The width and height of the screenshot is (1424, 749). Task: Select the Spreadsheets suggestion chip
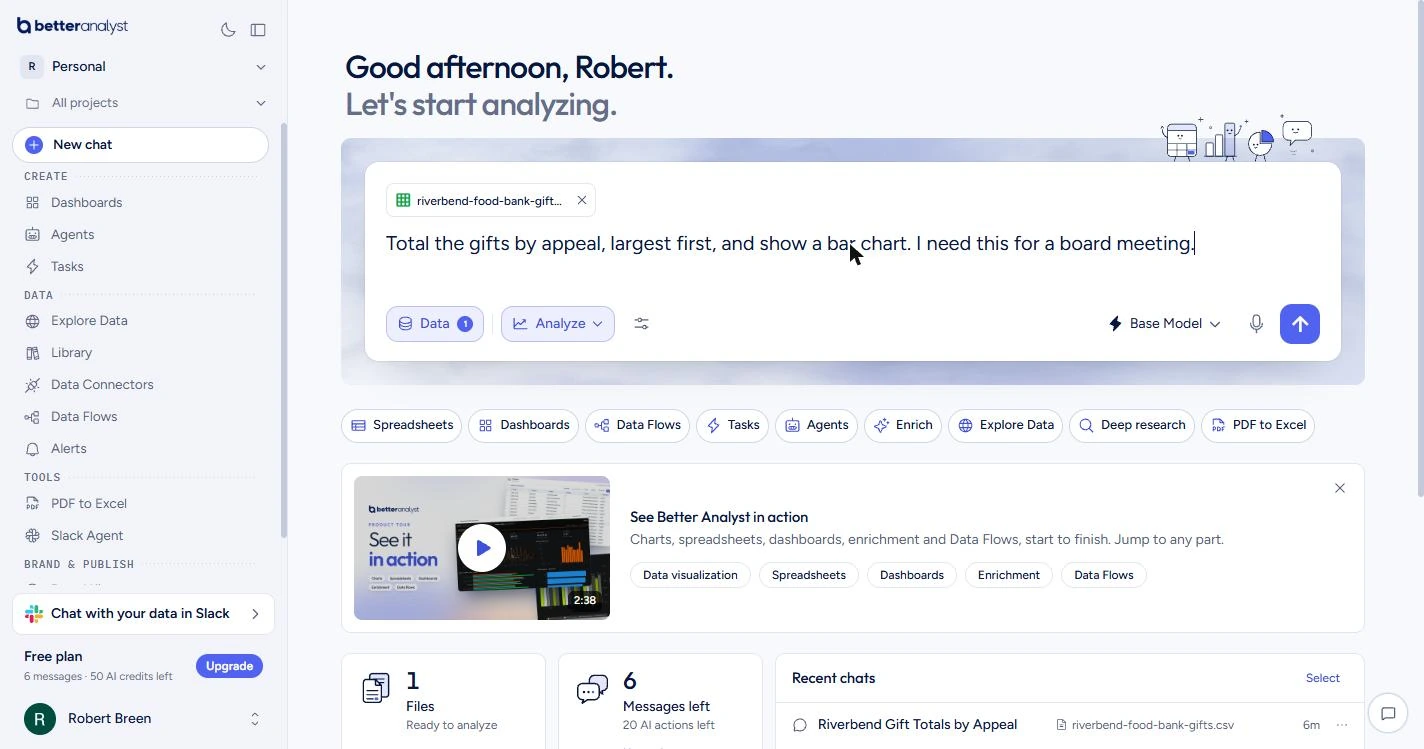(x=402, y=426)
